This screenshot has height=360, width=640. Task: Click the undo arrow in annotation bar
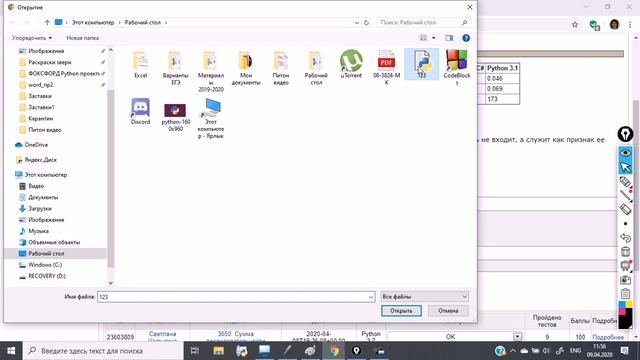pos(625,237)
